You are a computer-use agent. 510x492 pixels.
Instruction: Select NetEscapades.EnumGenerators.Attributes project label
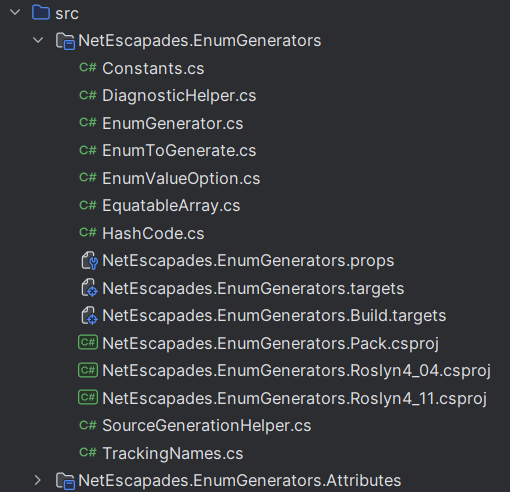click(240, 481)
